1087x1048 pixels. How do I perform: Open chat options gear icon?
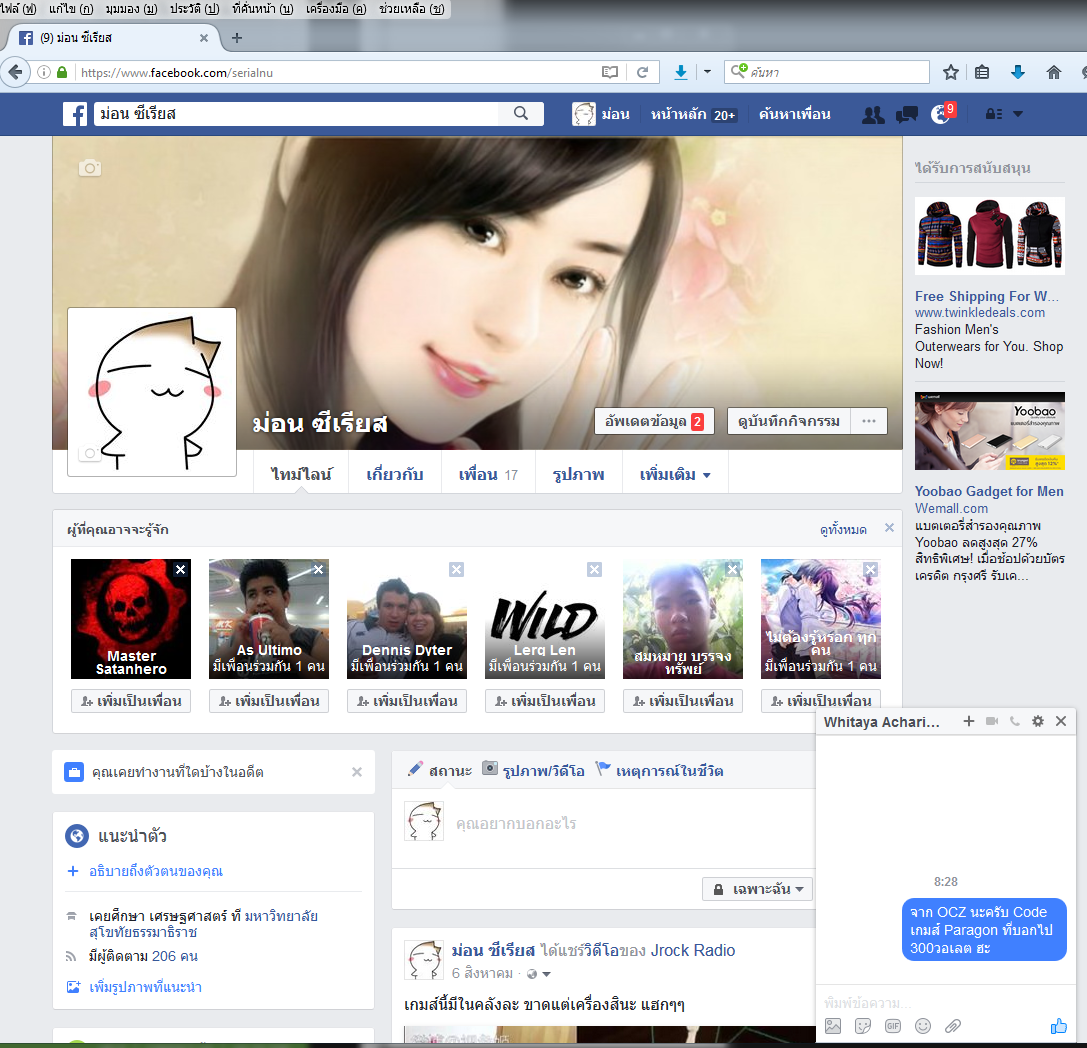click(1038, 722)
